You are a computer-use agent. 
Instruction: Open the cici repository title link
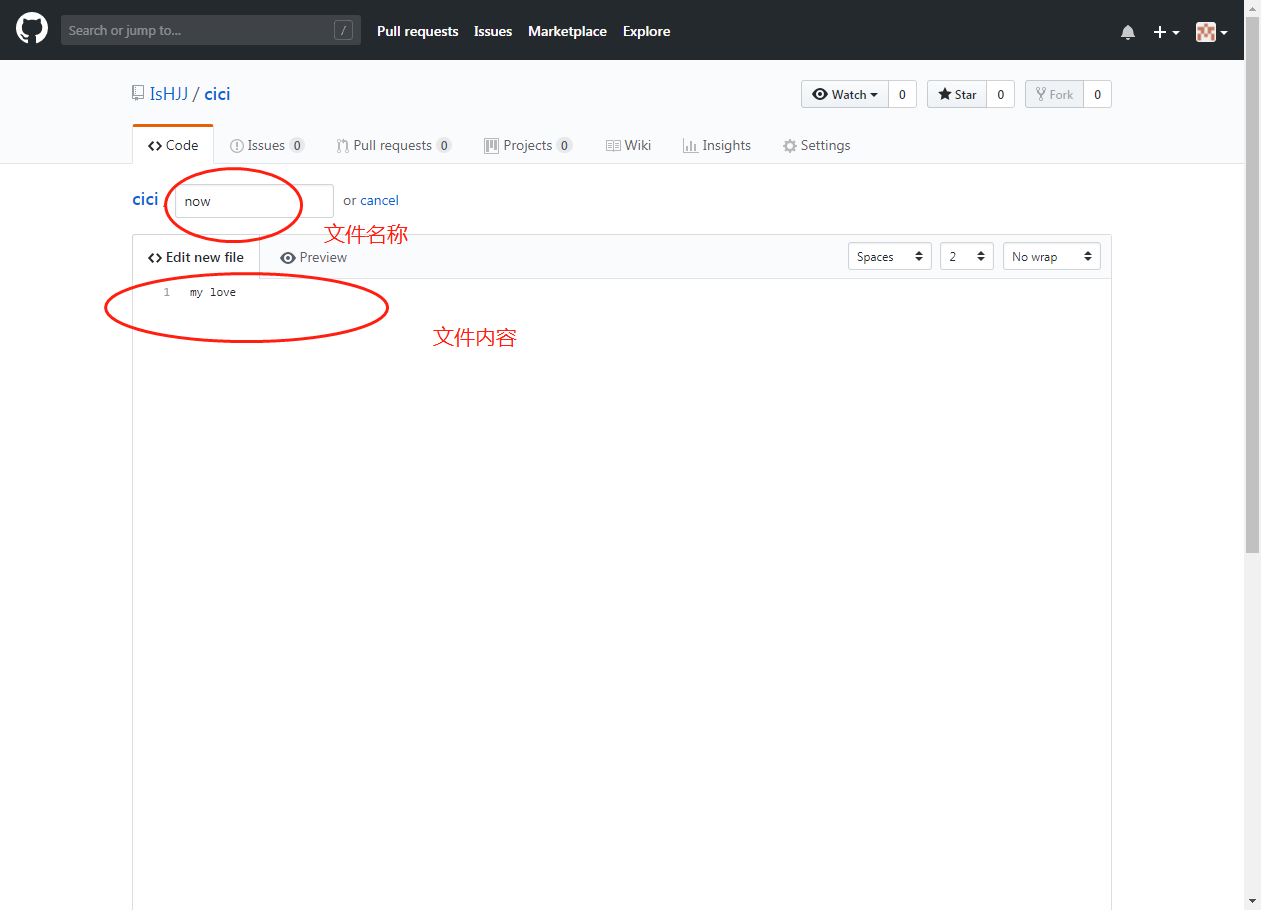[x=217, y=94]
